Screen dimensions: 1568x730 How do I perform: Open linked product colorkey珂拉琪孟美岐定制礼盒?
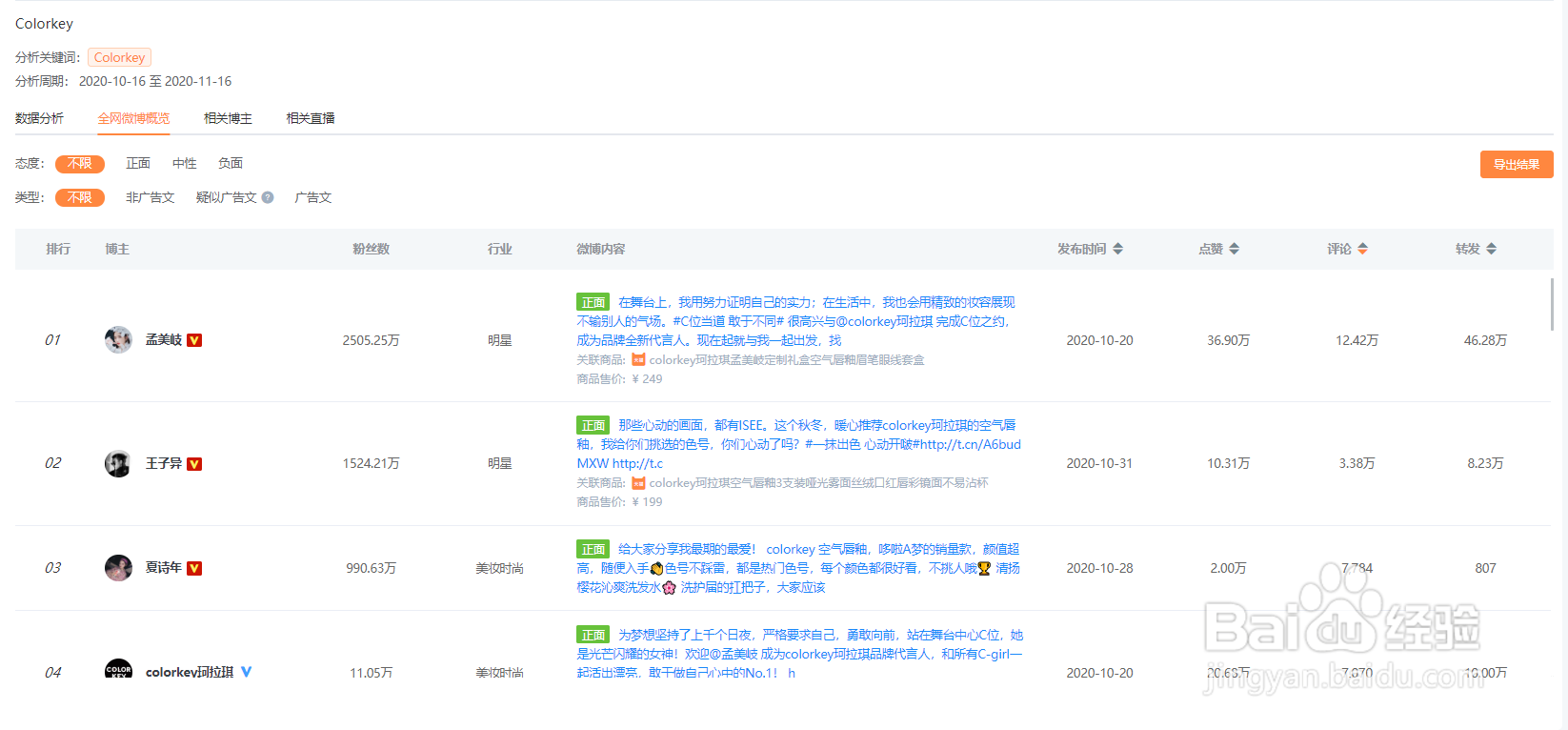[x=787, y=359]
